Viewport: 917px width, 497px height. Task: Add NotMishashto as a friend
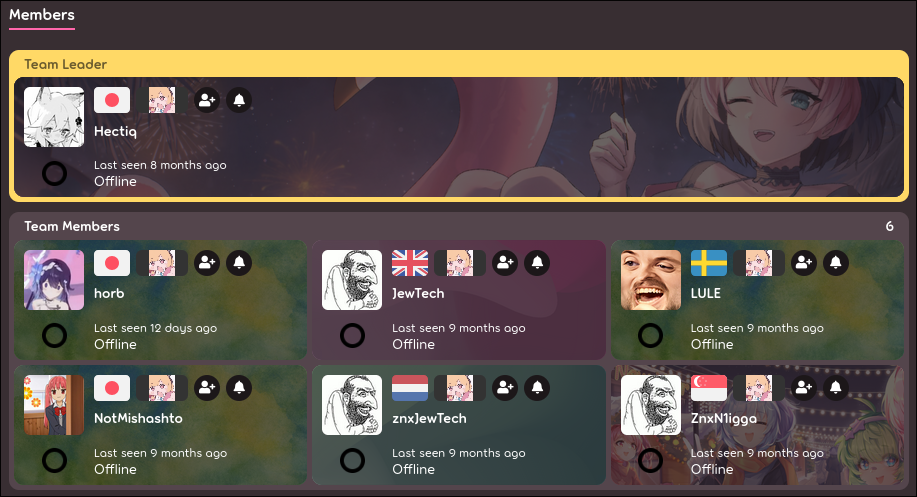[207, 388]
